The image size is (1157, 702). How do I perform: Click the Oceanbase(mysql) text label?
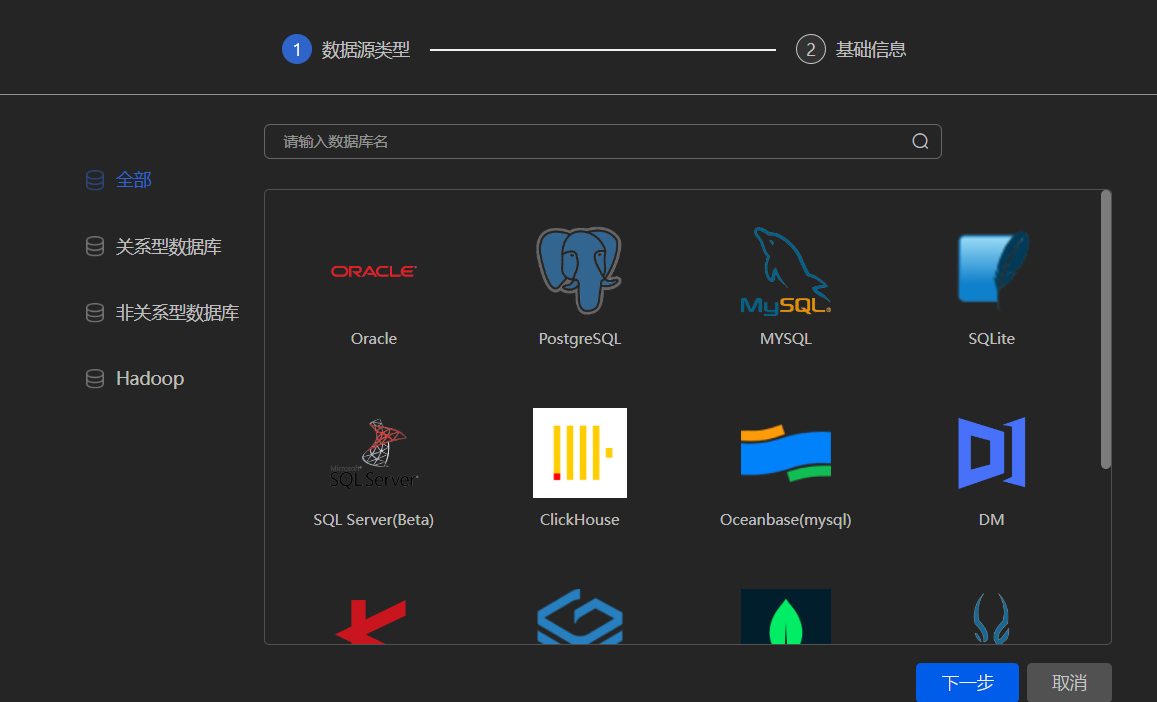(786, 520)
